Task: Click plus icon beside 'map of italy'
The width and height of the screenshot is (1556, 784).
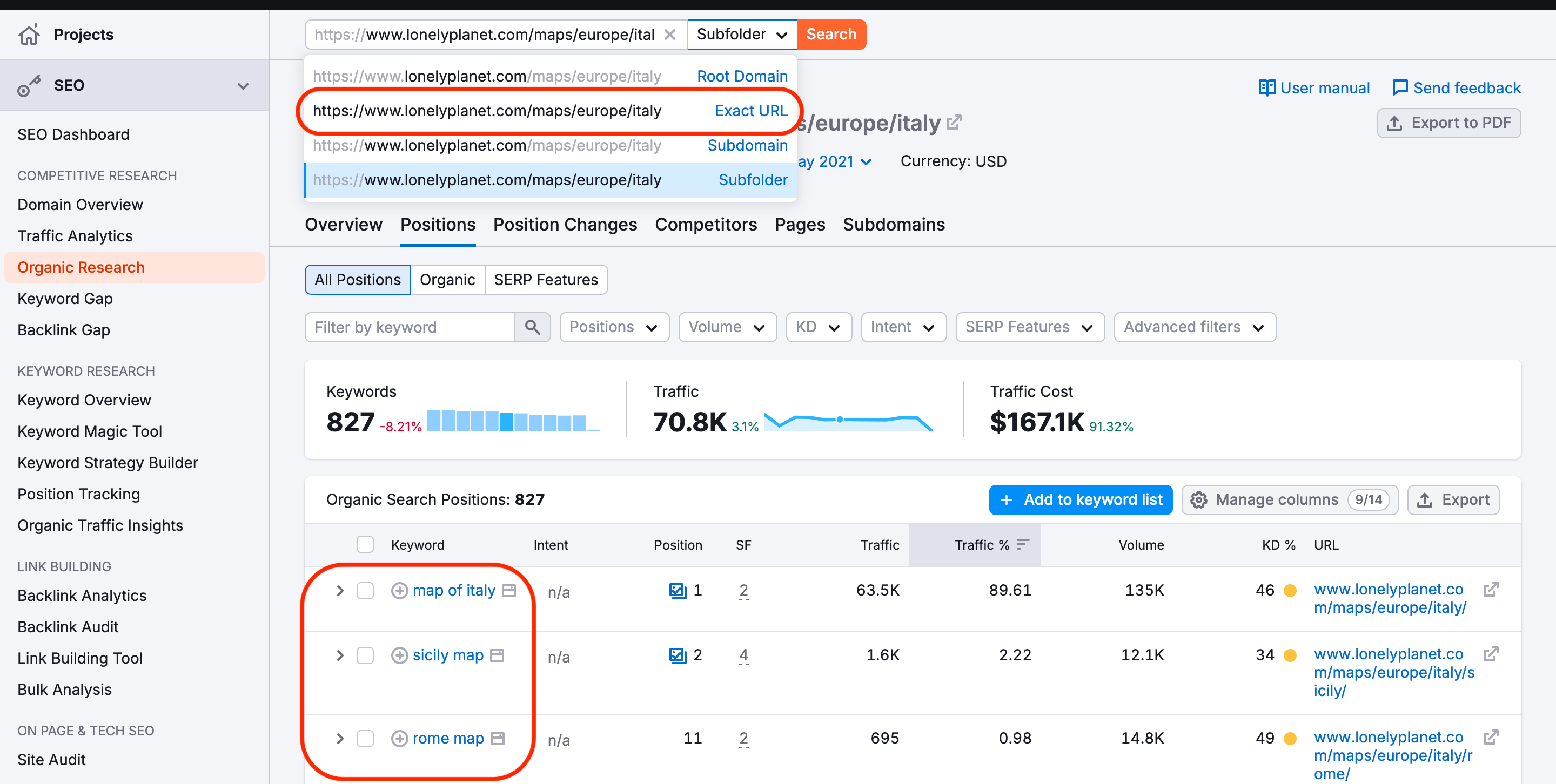Action: (399, 590)
